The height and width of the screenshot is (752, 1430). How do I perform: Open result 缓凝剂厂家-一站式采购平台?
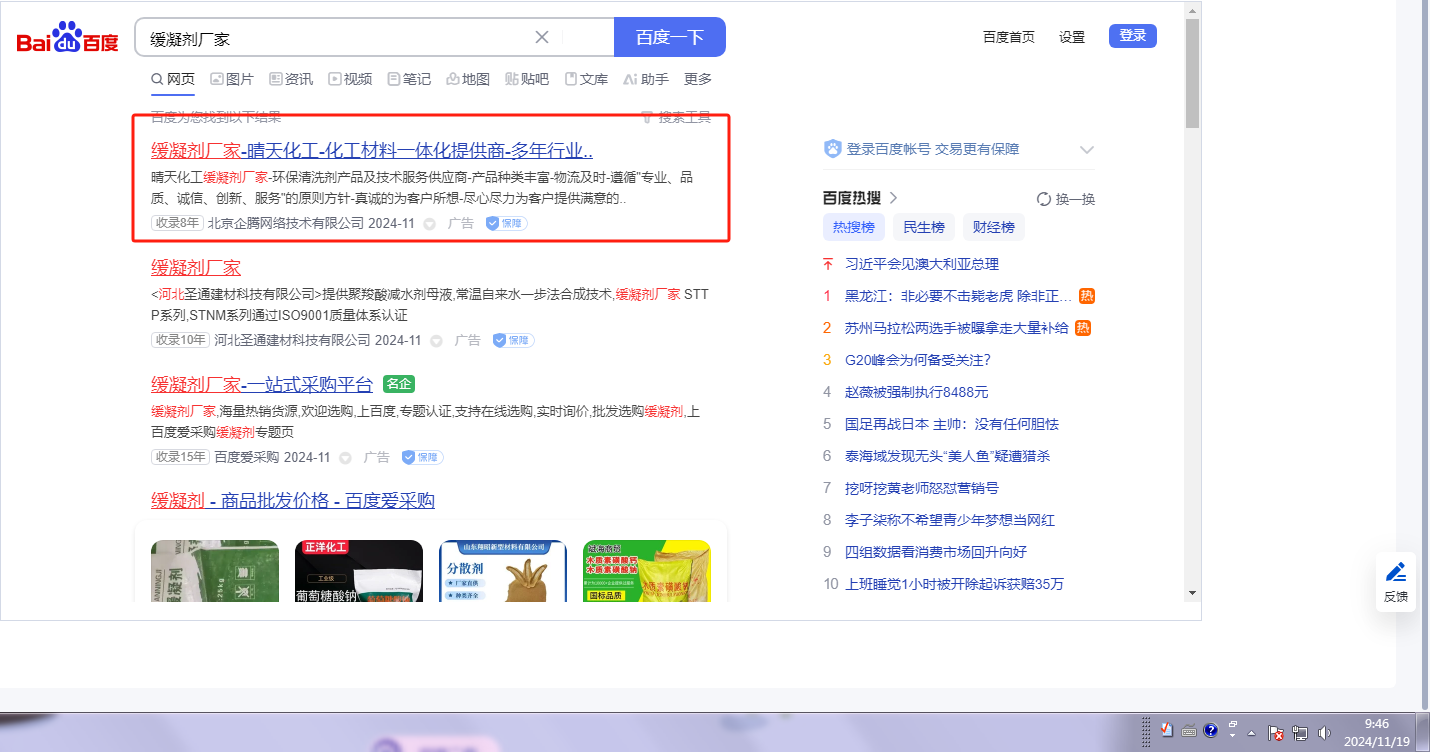[x=262, y=385]
